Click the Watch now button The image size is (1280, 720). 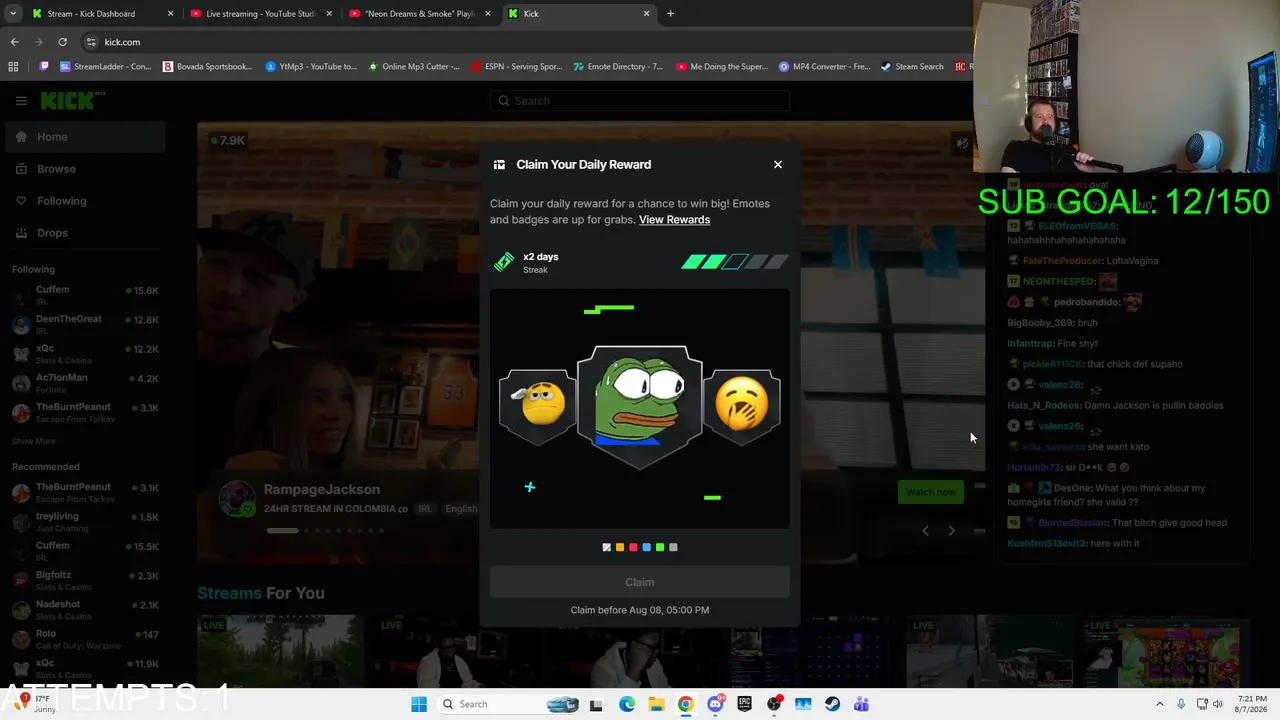pyautogui.click(x=931, y=492)
